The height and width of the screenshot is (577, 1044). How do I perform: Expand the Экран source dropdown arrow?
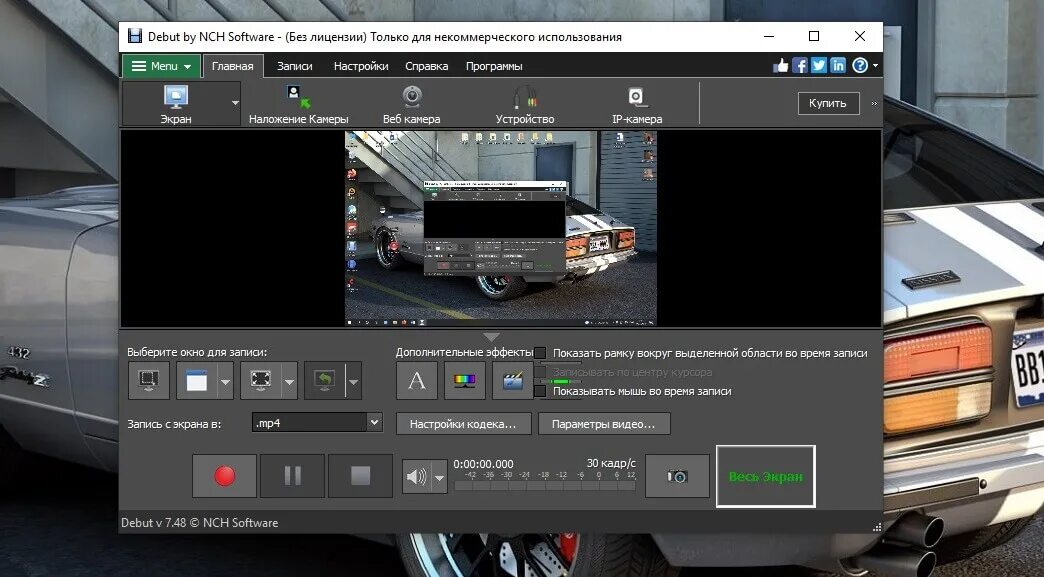(234, 103)
